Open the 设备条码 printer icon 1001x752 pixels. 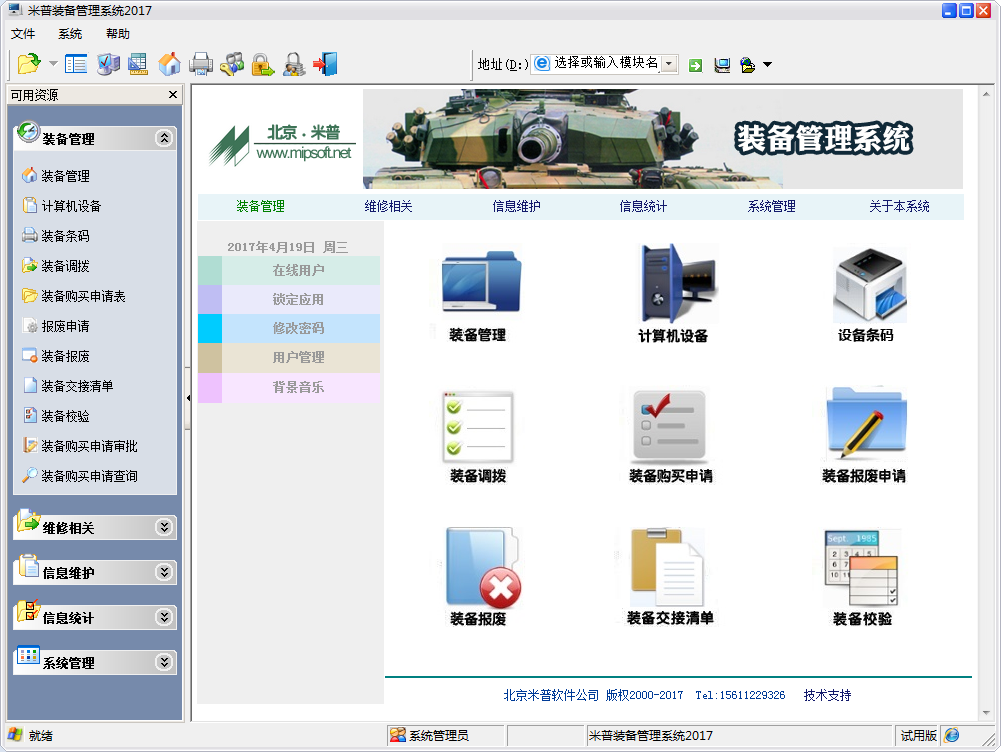869,285
